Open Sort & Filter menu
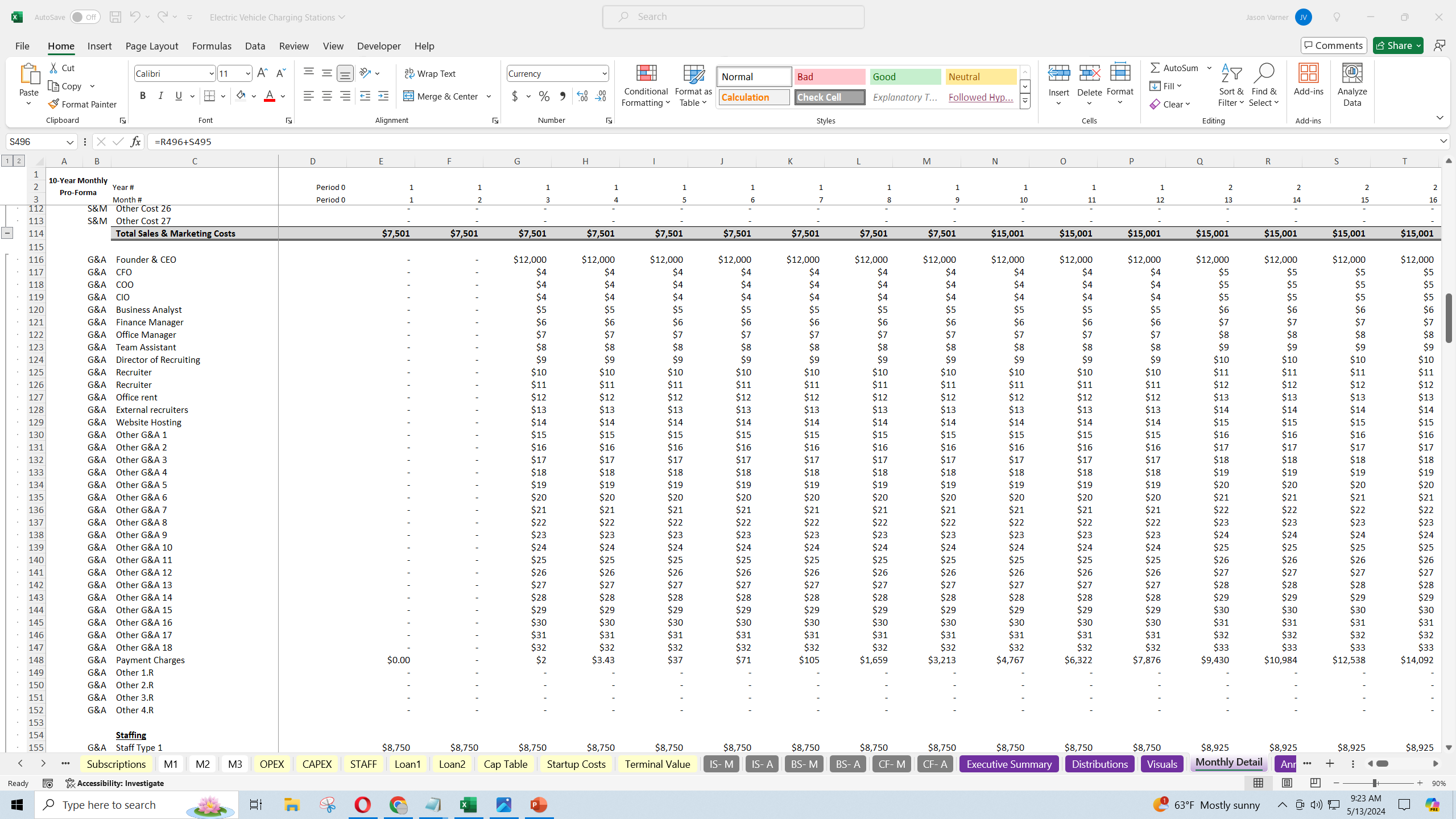The width and height of the screenshot is (1456, 819). pyautogui.click(x=1231, y=85)
